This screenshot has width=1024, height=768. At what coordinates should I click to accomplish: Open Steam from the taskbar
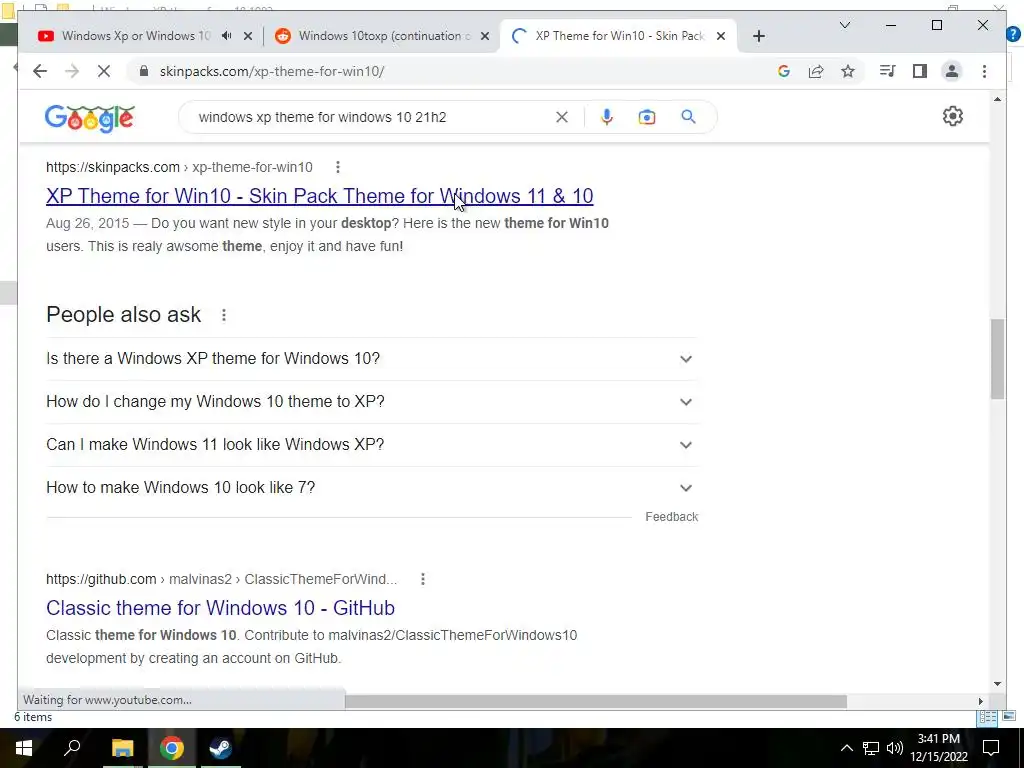[x=221, y=748]
